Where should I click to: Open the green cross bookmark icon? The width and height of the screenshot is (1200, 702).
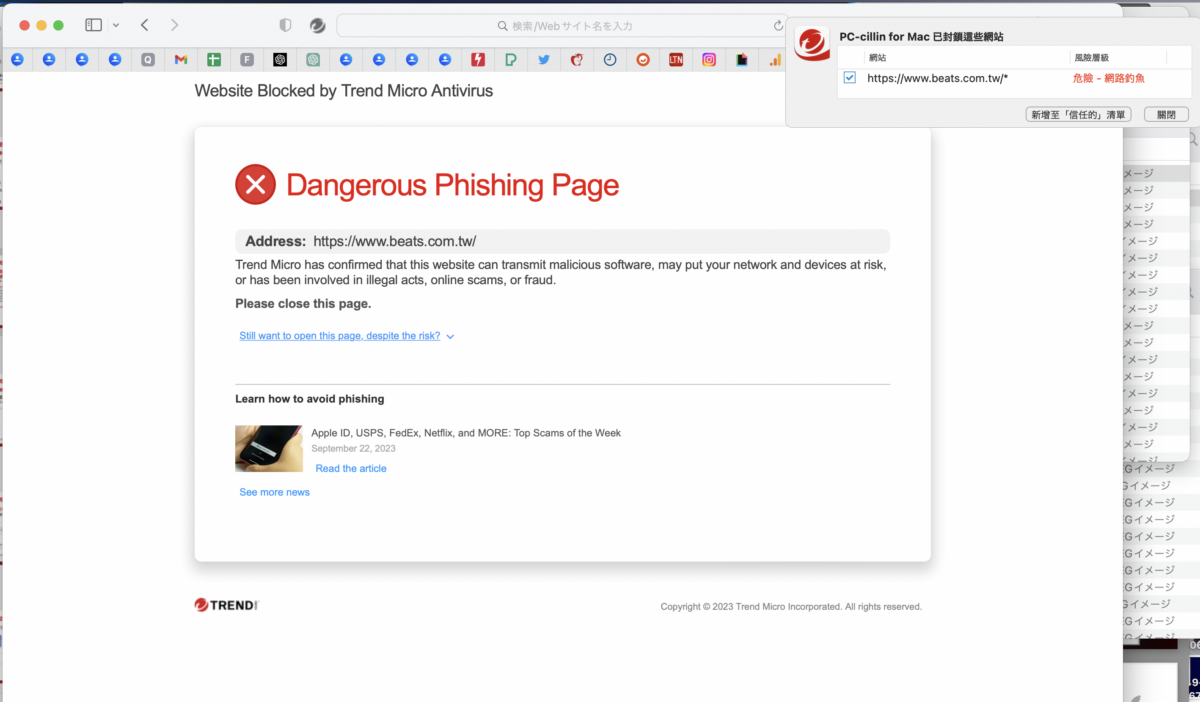(x=214, y=60)
